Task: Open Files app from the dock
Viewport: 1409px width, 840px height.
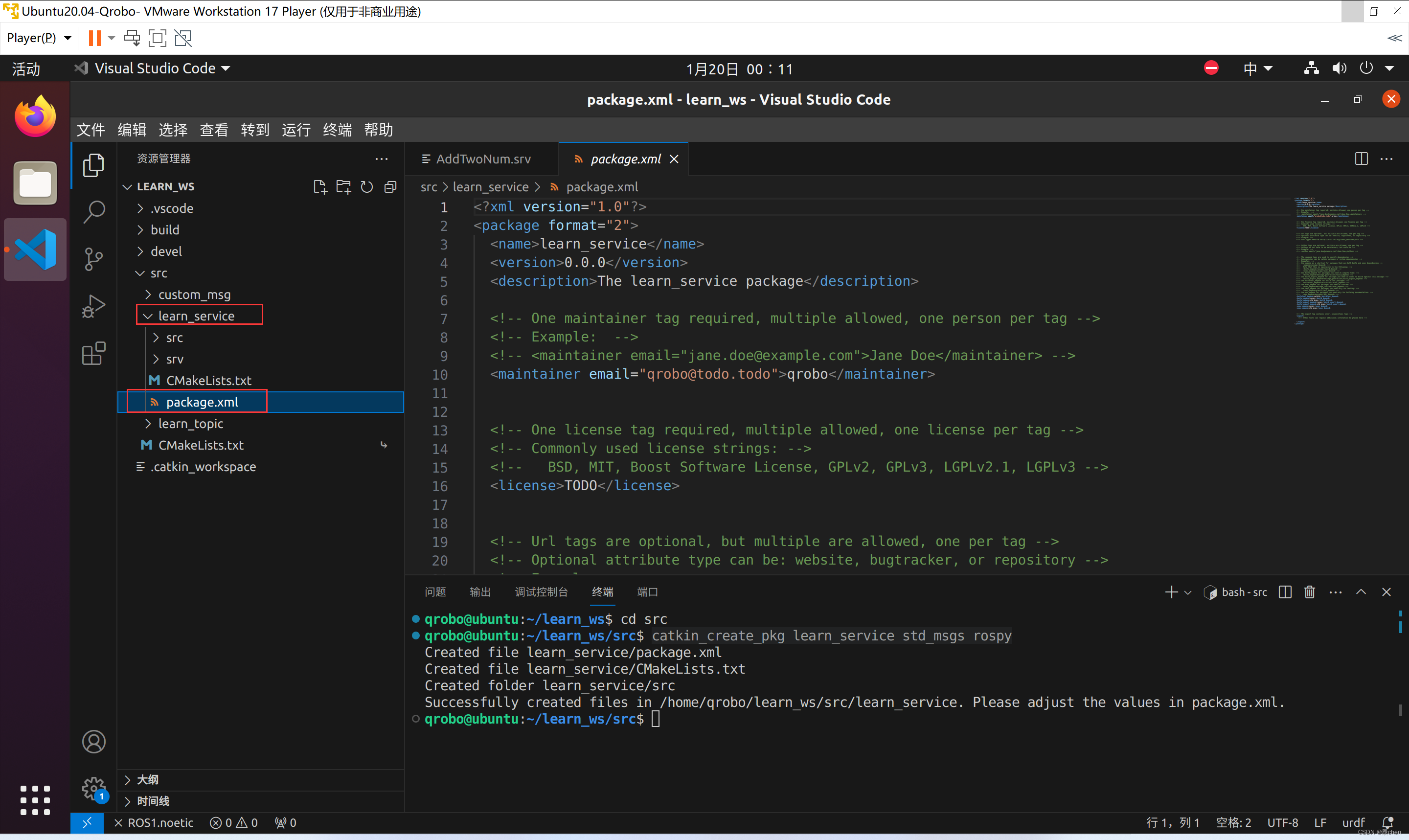Action: coord(35,183)
